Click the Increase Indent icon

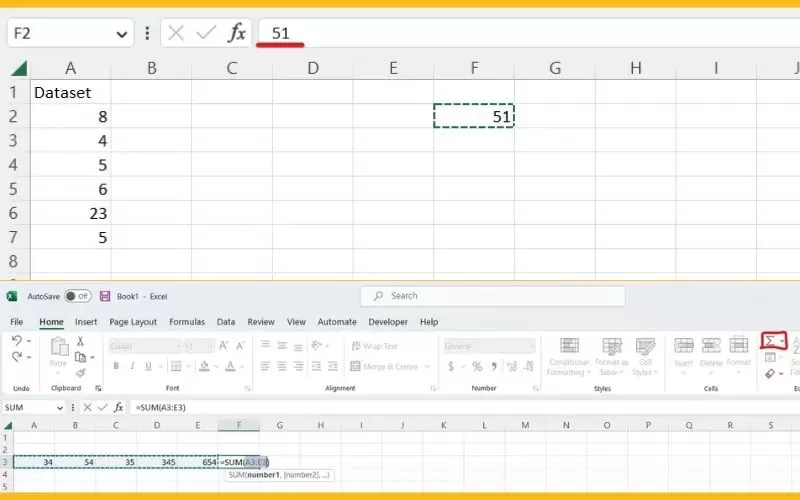click(333, 366)
